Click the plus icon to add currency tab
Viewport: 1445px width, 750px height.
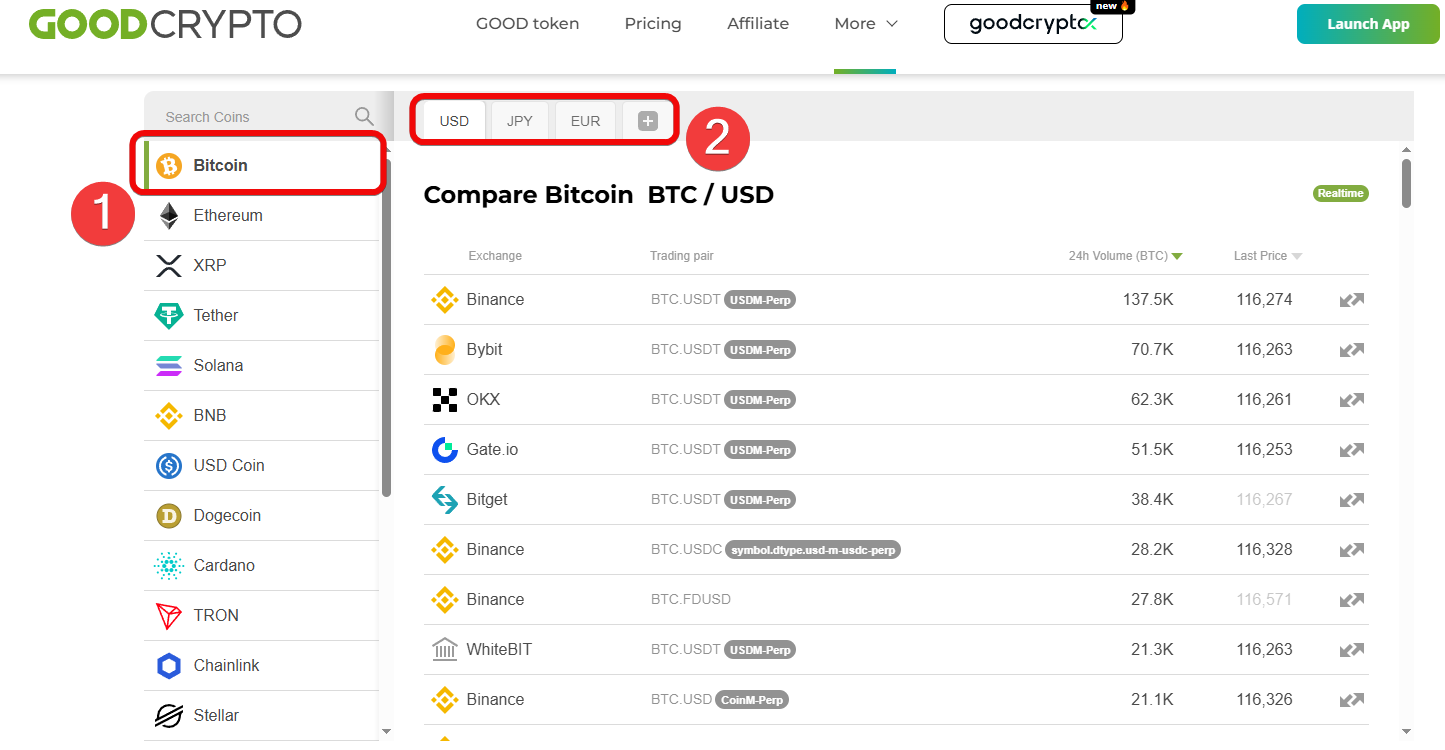coord(648,121)
